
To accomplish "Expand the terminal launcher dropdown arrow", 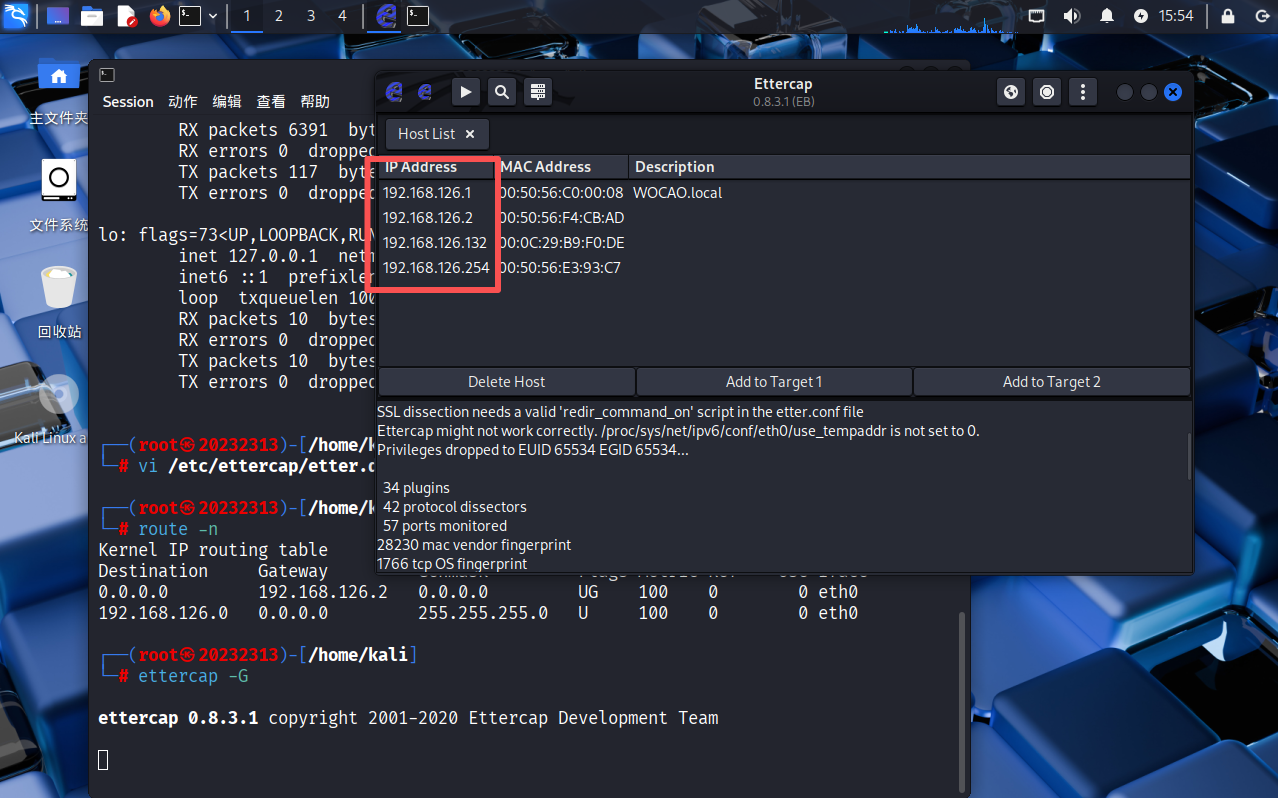I will 213,16.
